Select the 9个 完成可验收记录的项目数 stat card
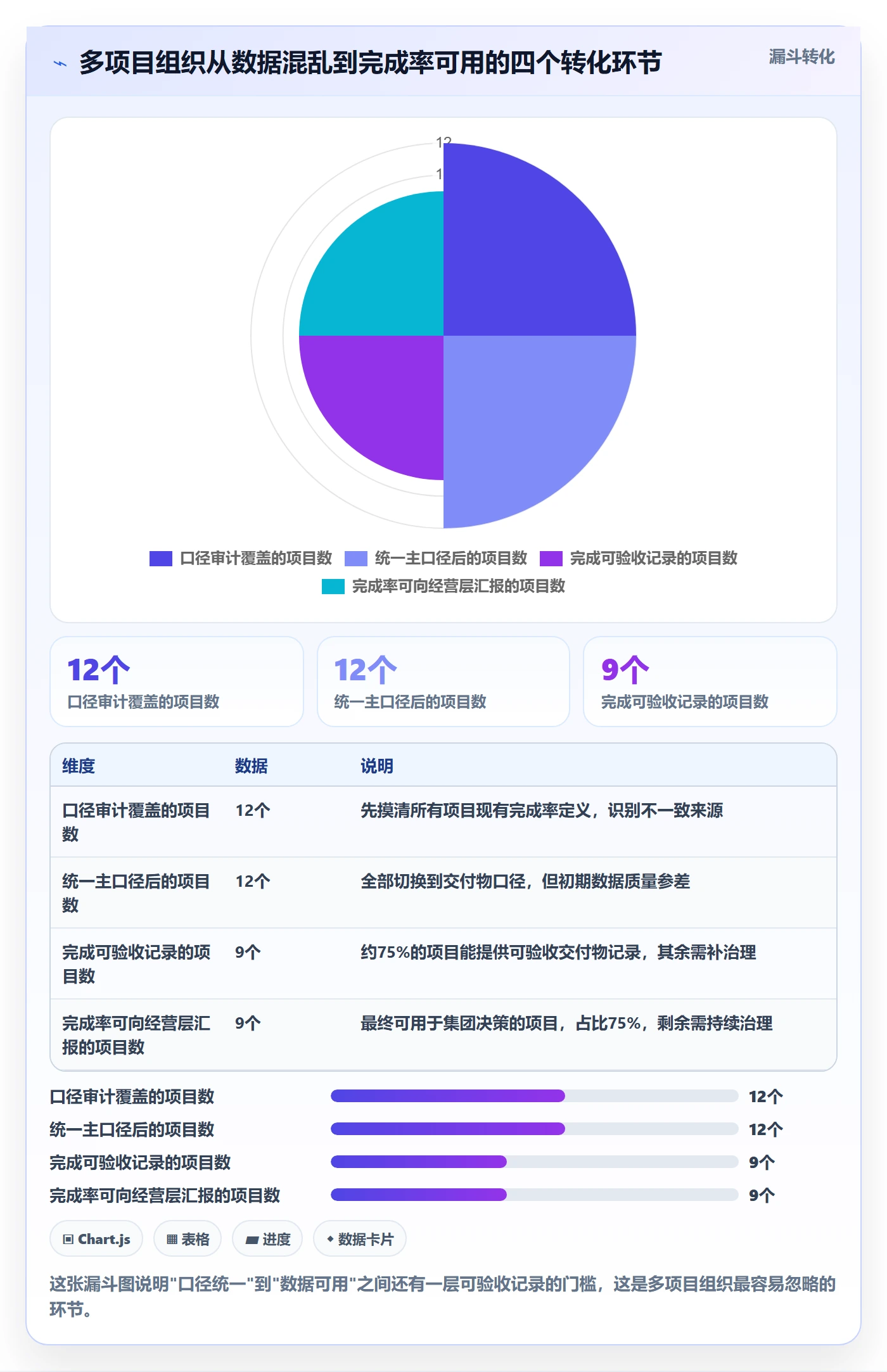The width and height of the screenshot is (887, 1372). pyautogui.click(x=710, y=682)
